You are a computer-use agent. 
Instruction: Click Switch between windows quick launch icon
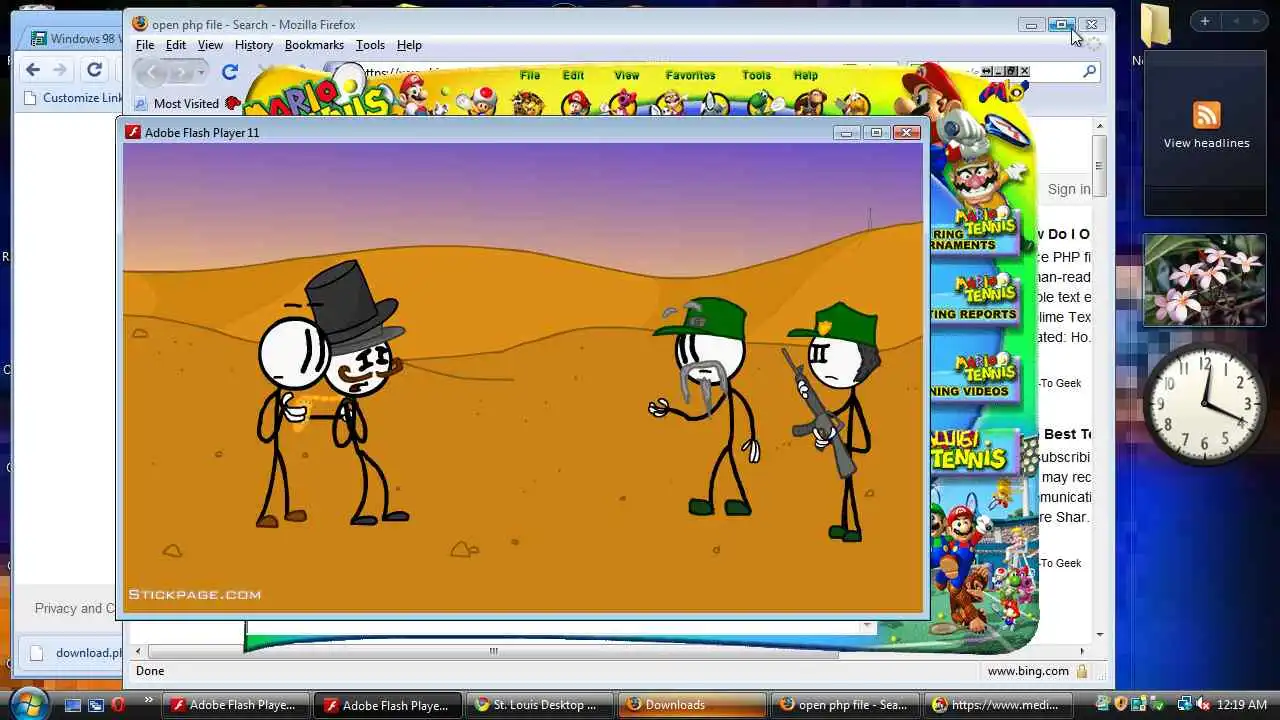tap(96, 705)
